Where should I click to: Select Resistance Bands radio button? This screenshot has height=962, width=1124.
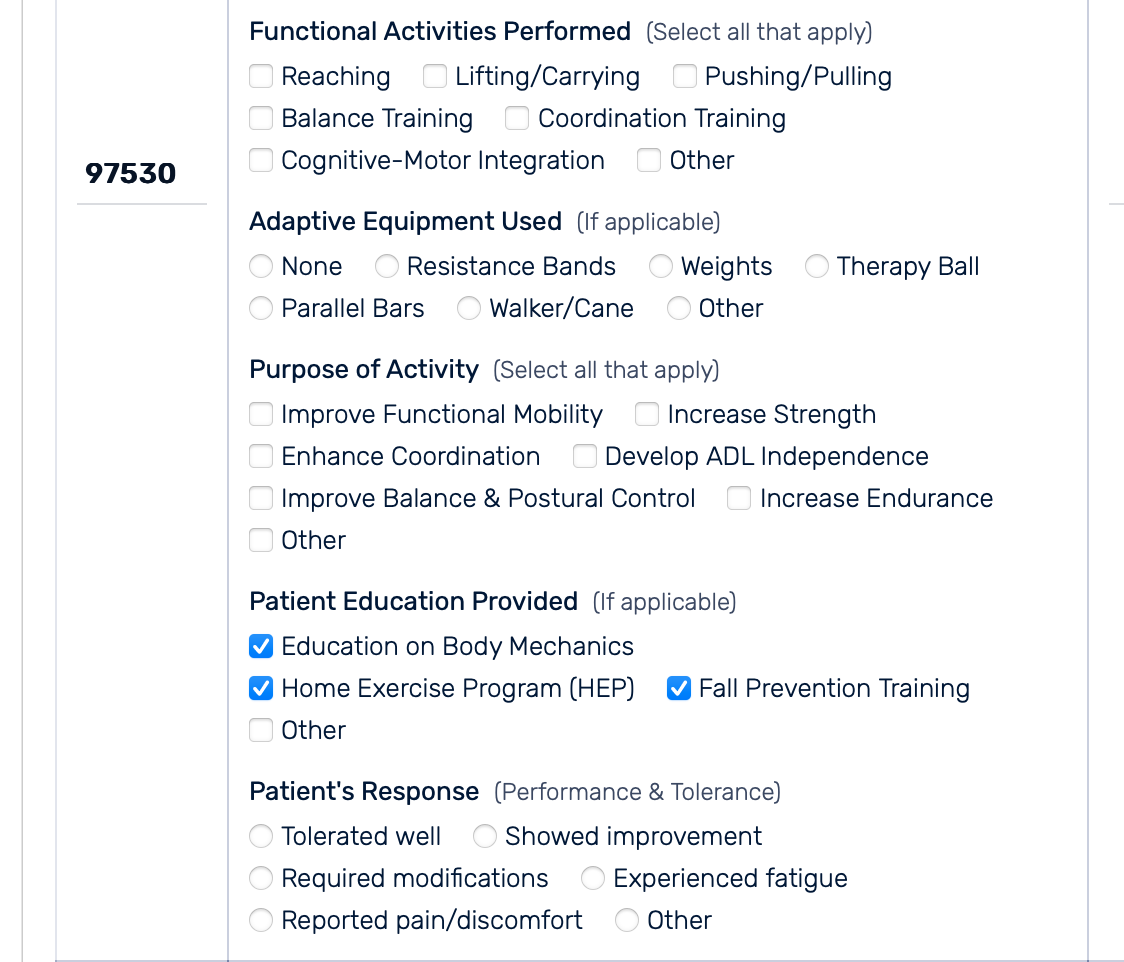pyautogui.click(x=387, y=267)
